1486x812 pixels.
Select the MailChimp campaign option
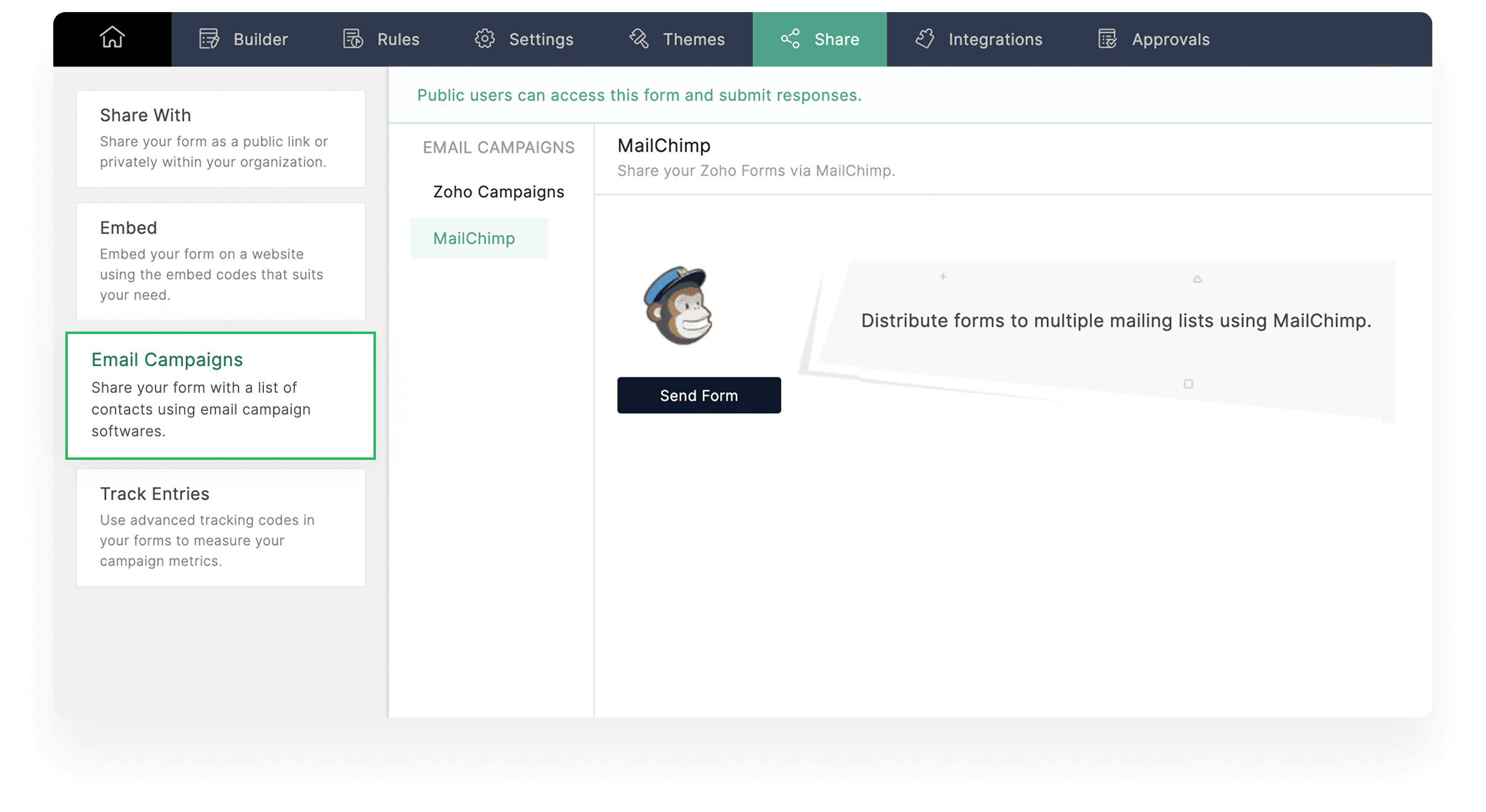(x=474, y=238)
